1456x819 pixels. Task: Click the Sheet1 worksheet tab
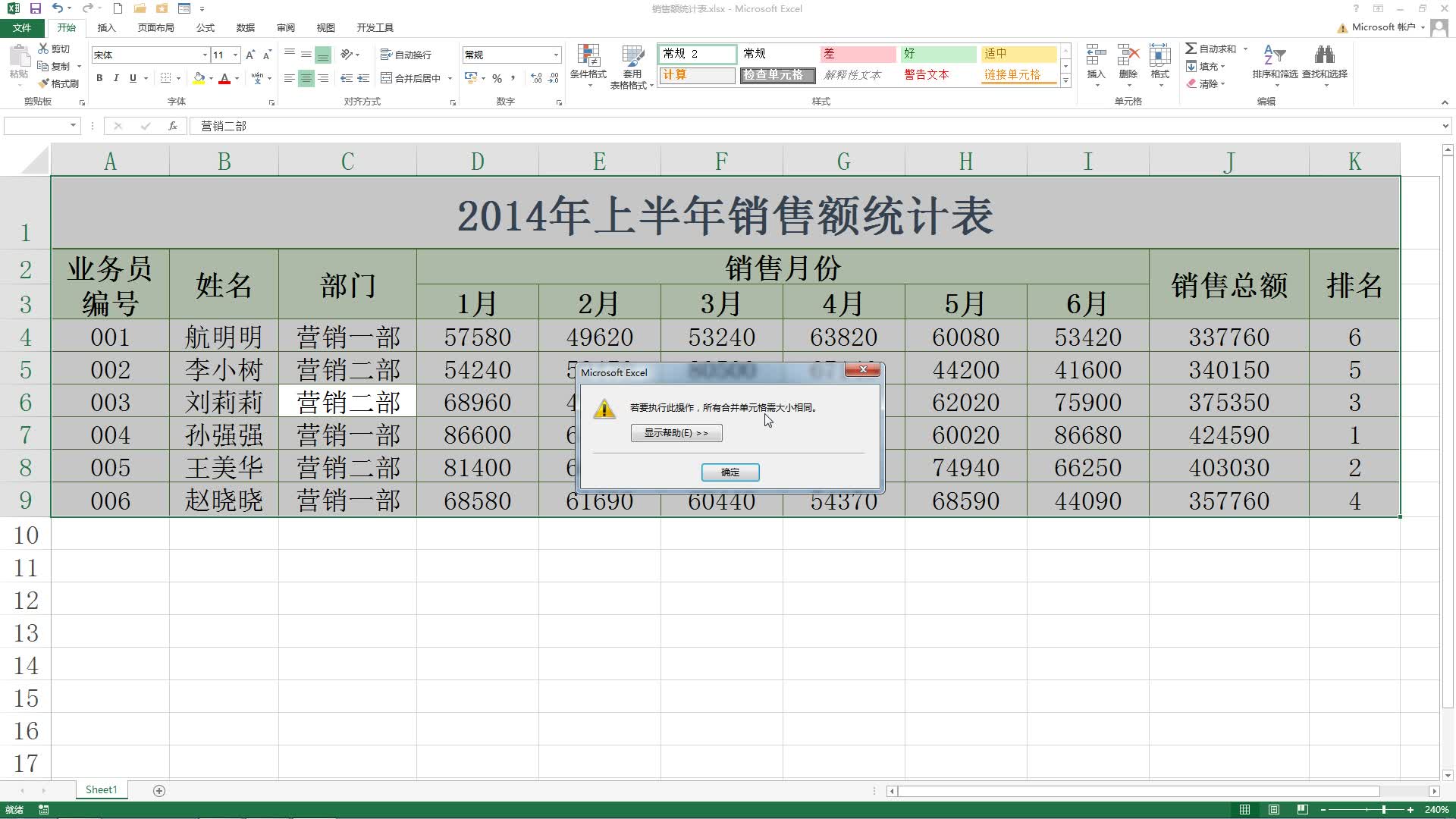pos(101,789)
